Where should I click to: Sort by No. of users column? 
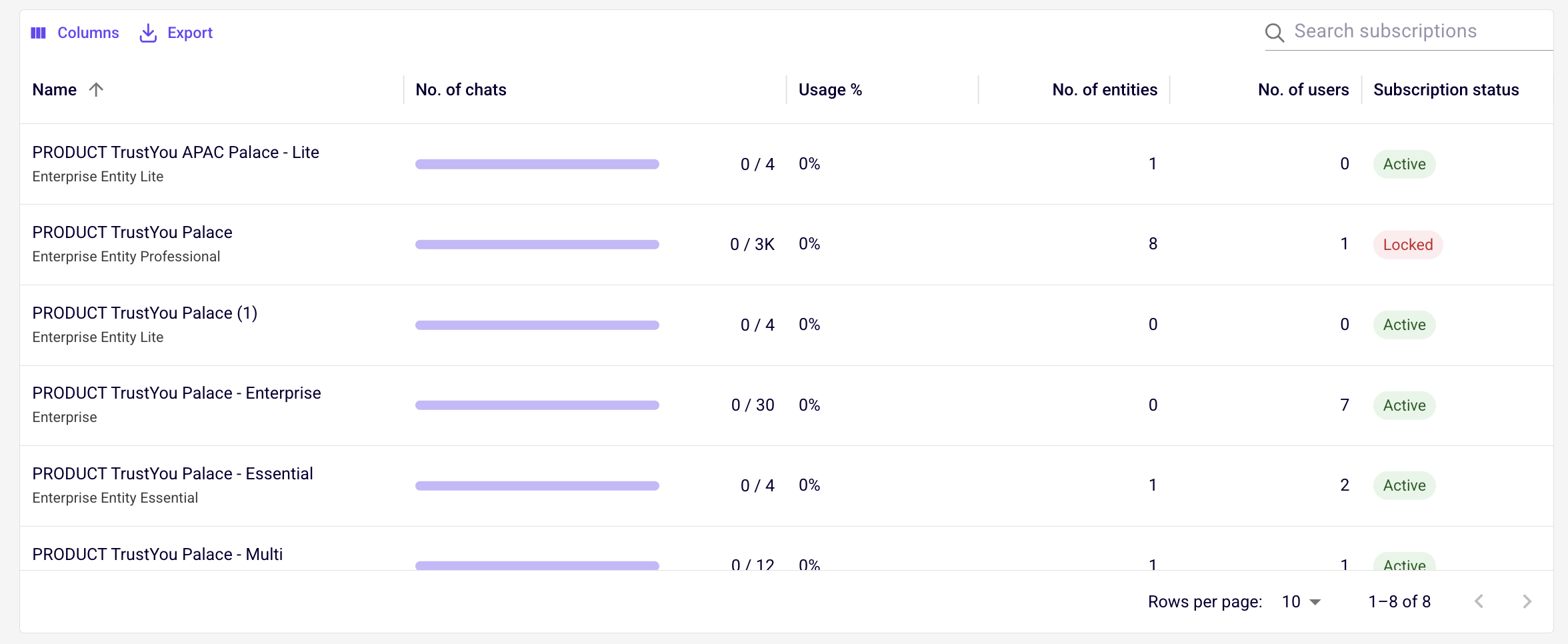(1303, 89)
